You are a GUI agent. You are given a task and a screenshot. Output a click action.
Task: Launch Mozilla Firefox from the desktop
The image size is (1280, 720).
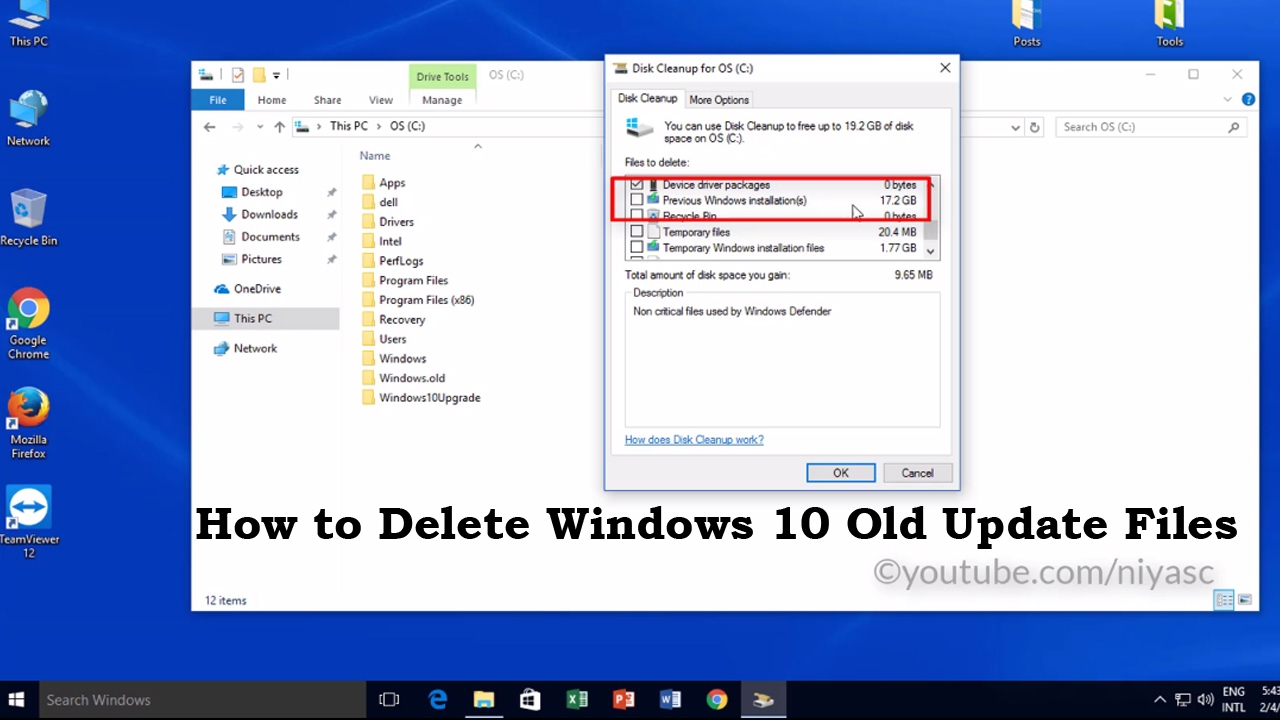[x=28, y=423]
